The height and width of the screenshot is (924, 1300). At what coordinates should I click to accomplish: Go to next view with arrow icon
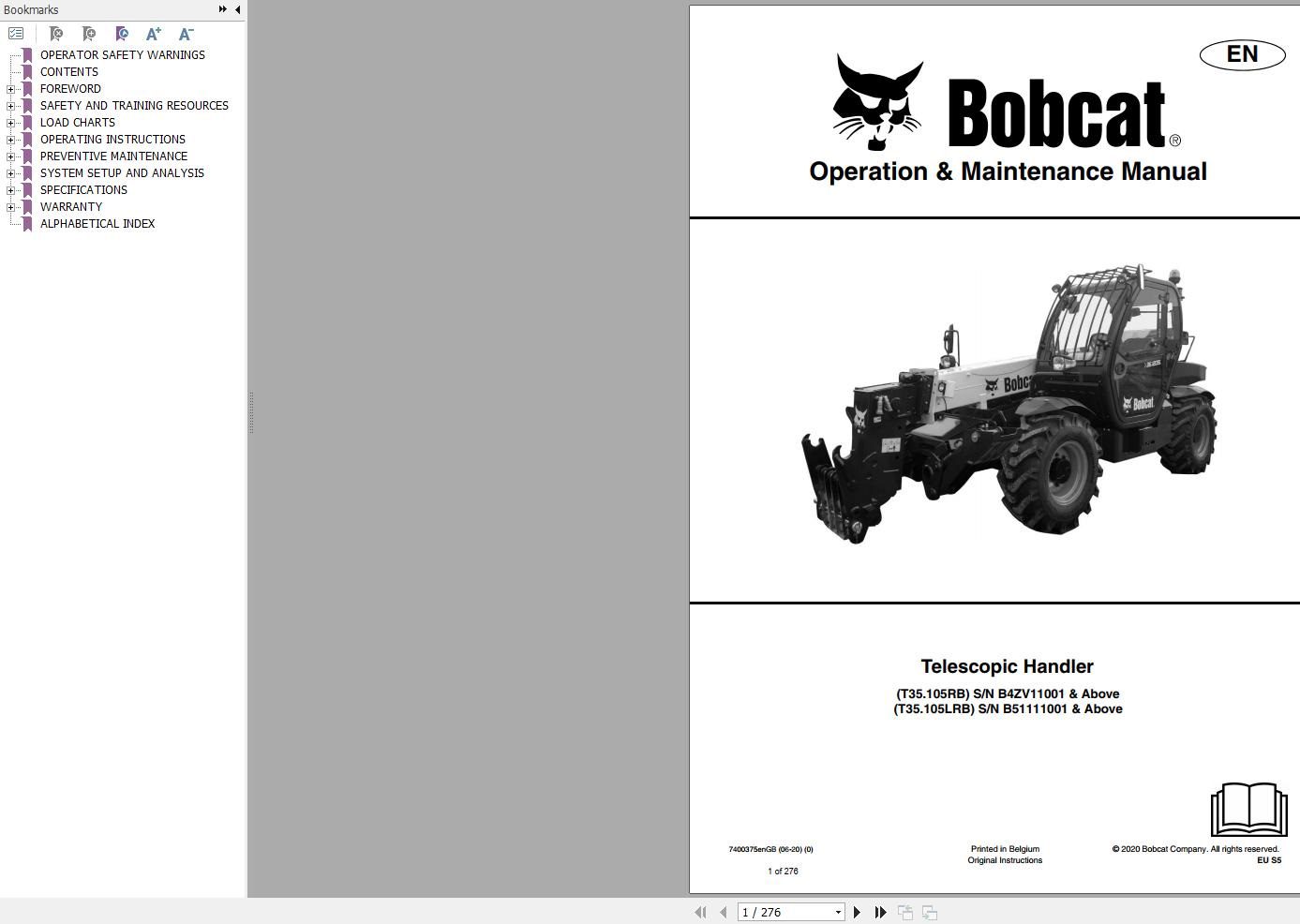click(929, 911)
